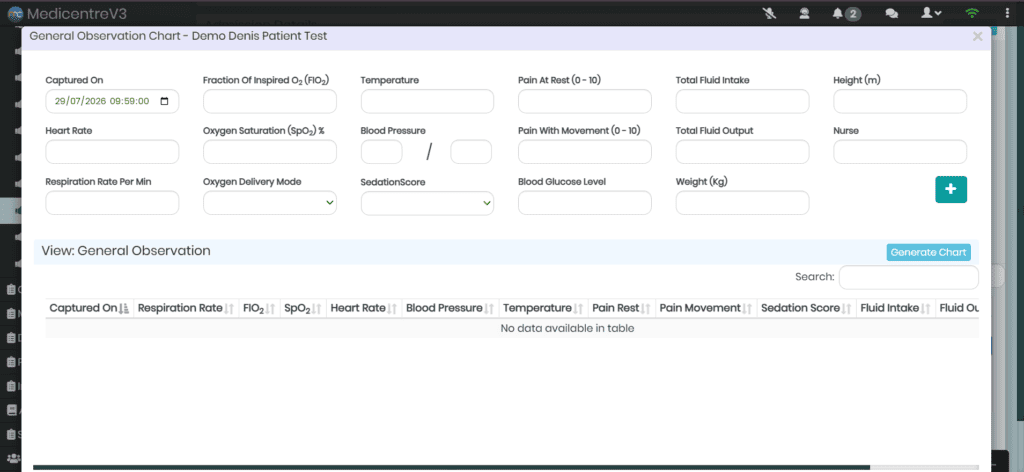This screenshot has width=1024, height=472.
Task: Click the Pain With Movement input field
Action: pyautogui.click(x=584, y=151)
